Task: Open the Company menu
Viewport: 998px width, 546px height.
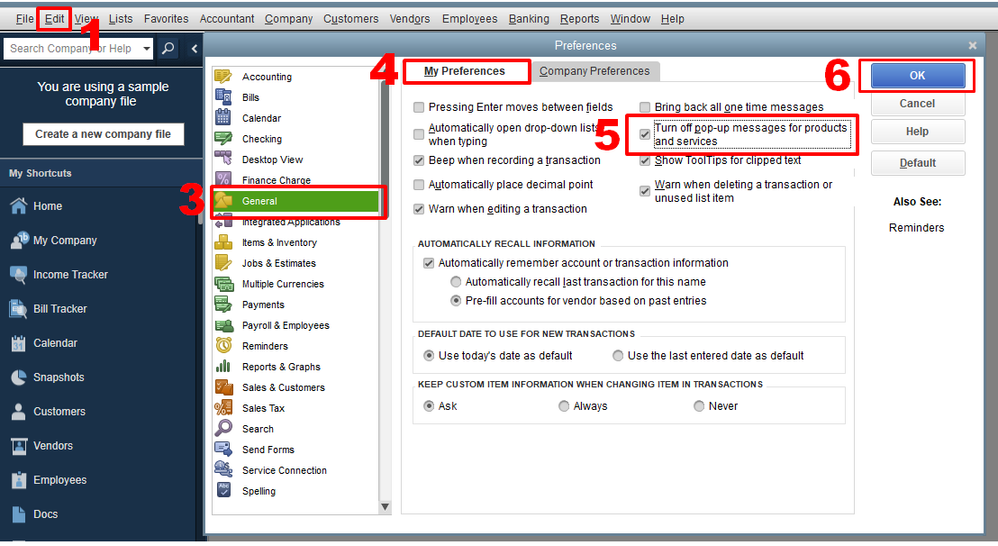Action: tap(288, 18)
